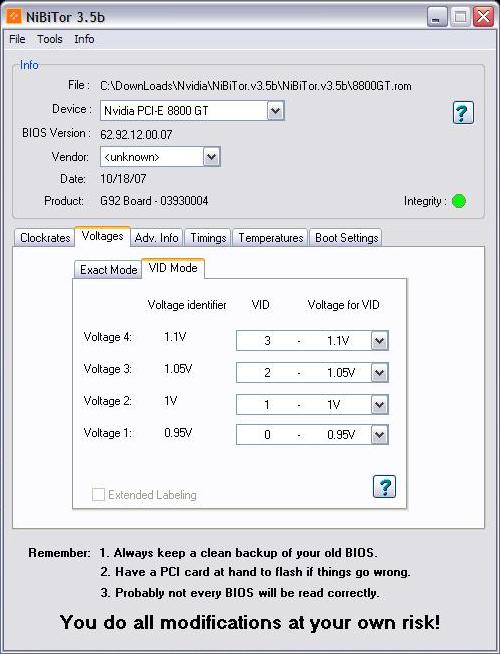Open the Tools menu
500x654 pixels.
pos(50,39)
